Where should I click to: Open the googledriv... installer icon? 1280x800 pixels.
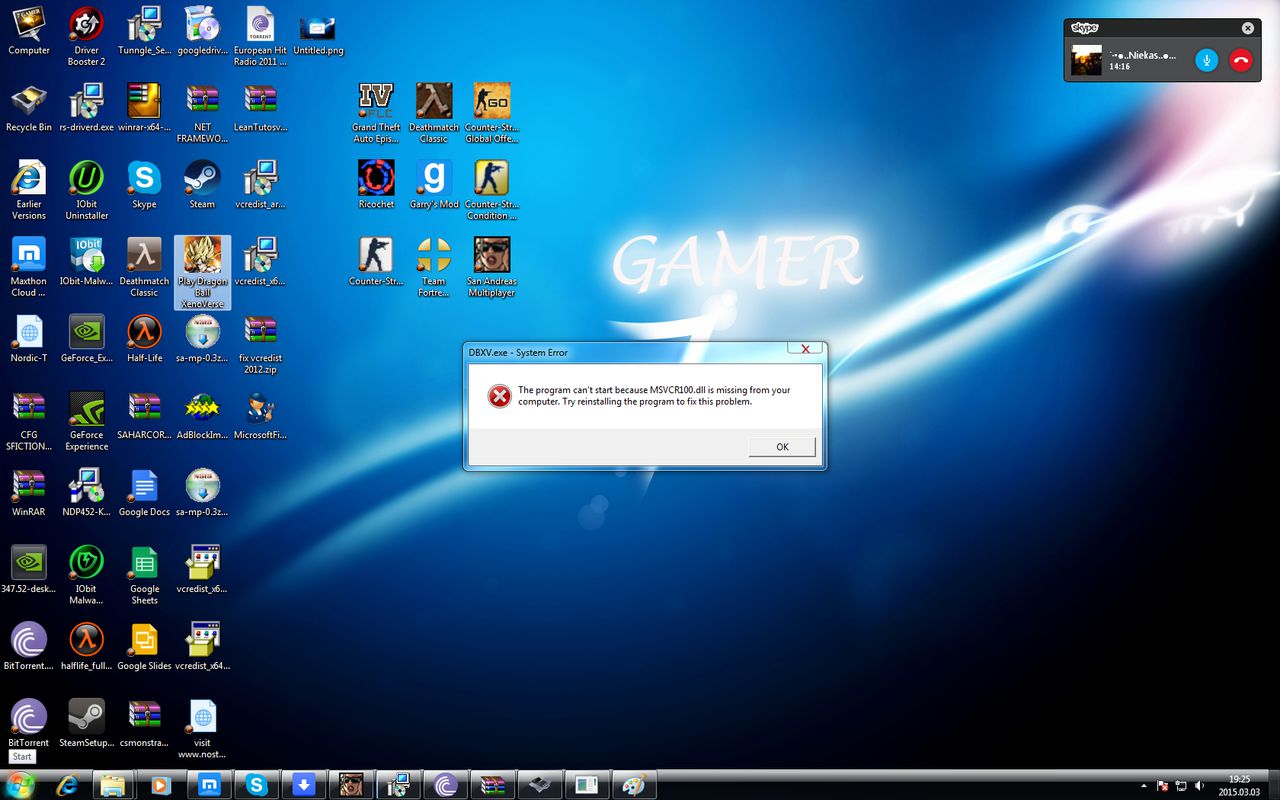202,30
